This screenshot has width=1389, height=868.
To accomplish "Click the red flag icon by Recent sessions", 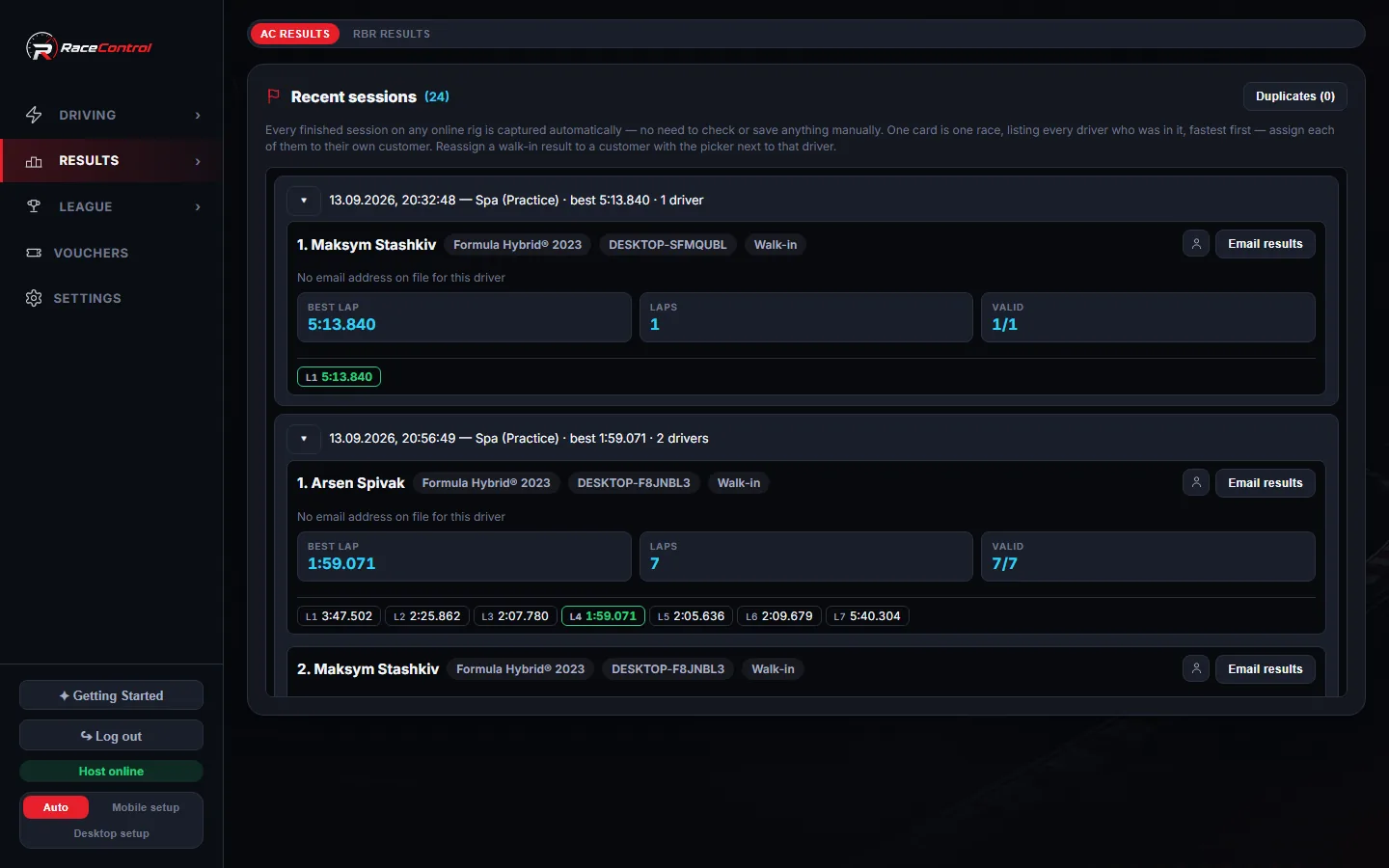I will pyautogui.click(x=273, y=96).
